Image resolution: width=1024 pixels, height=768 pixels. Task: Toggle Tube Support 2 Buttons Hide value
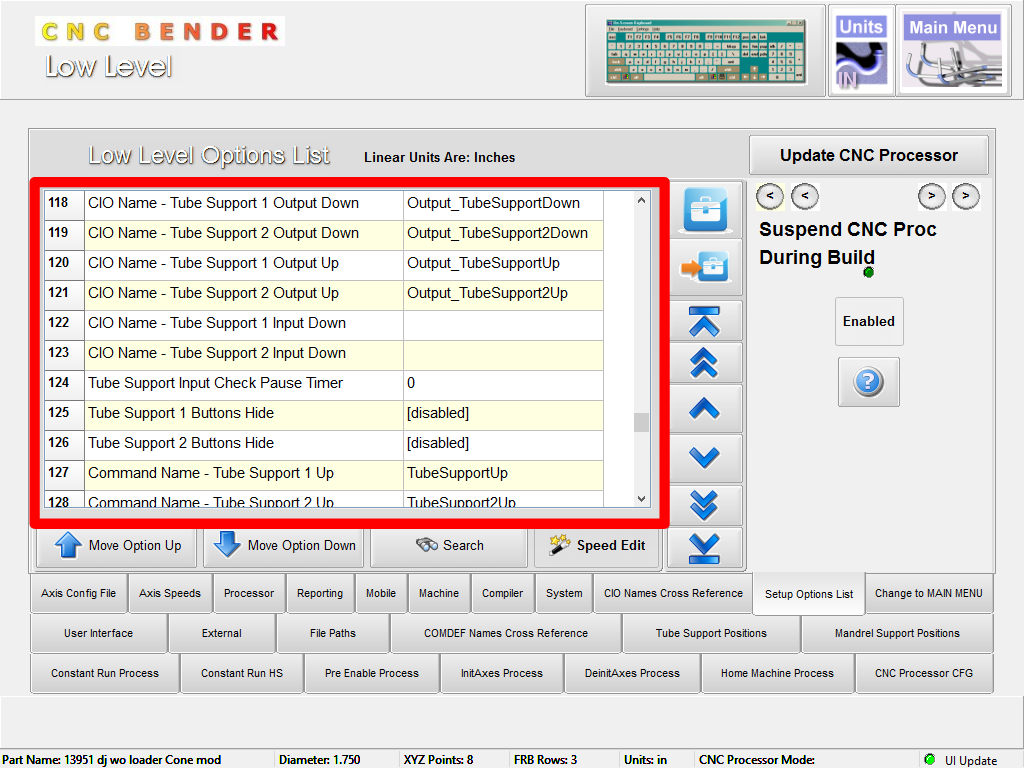click(503, 443)
